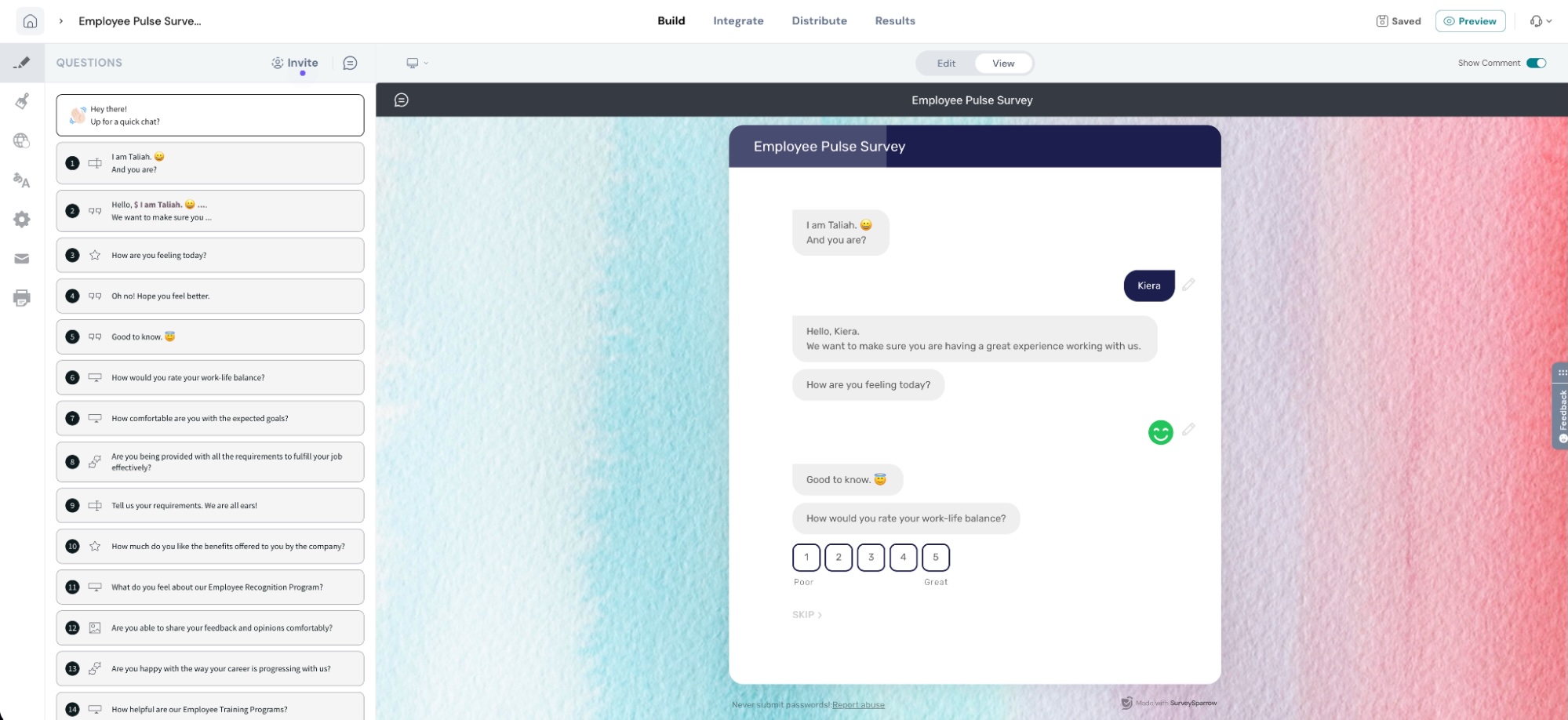1568x720 pixels.
Task: Select the brush theme customization tool
Action: click(x=23, y=102)
